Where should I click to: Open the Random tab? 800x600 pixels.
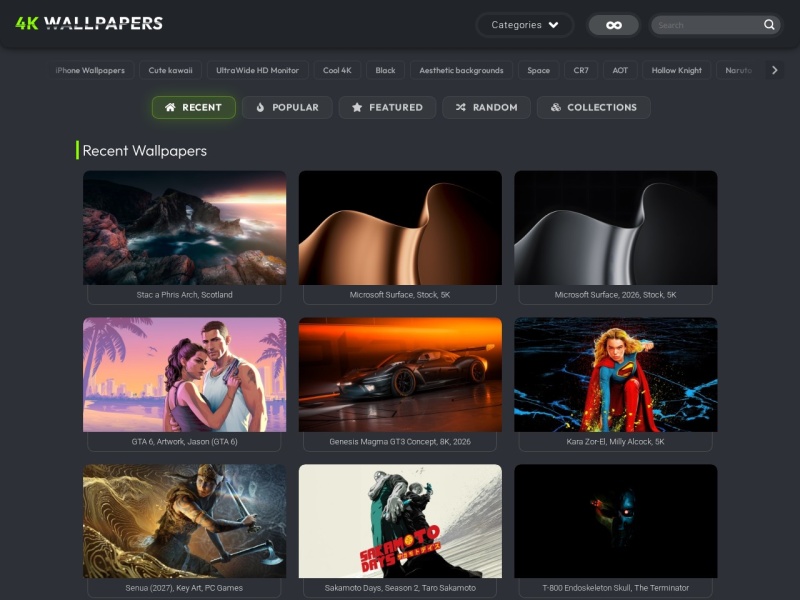pos(486,108)
